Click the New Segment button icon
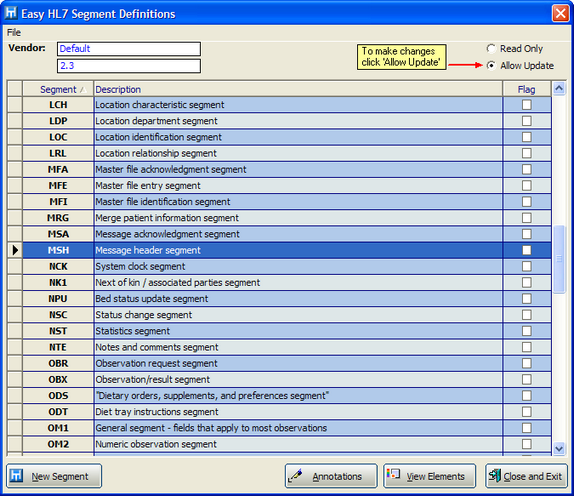Image resolution: width=574 pixels, height=496 pixels. pyautogui.click(x=16, y=476)
